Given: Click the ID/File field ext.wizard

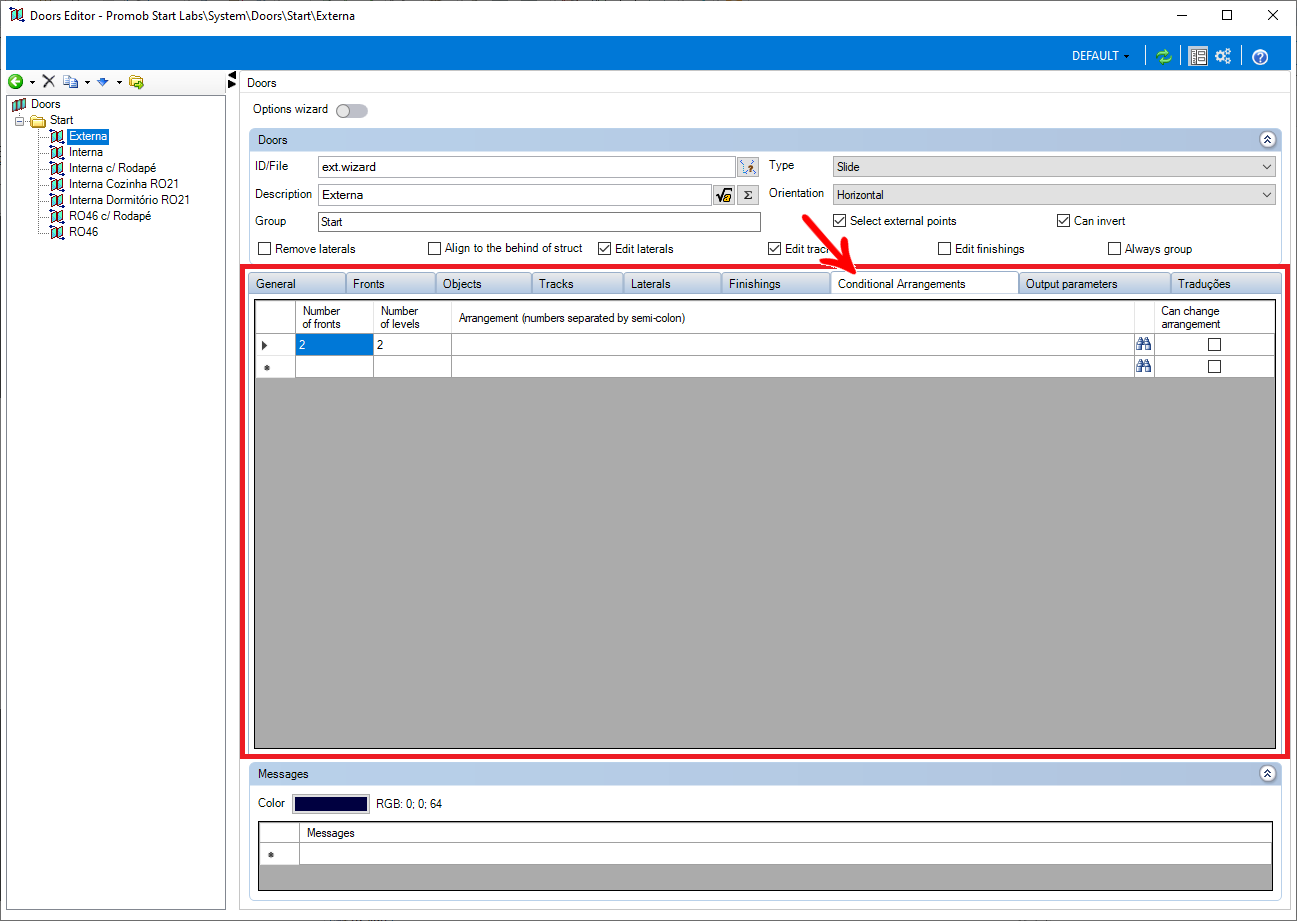Looking at the screenshot, I should point(526,167).
